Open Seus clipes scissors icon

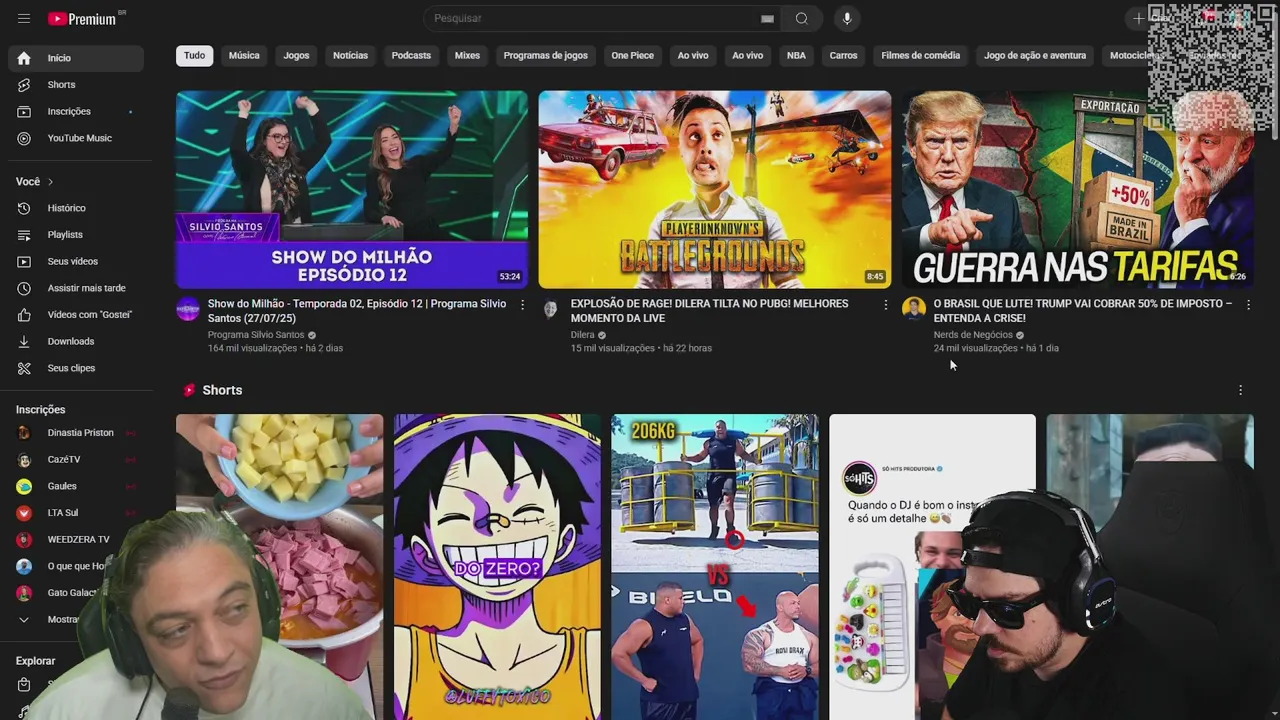click(x=24, y=368)
